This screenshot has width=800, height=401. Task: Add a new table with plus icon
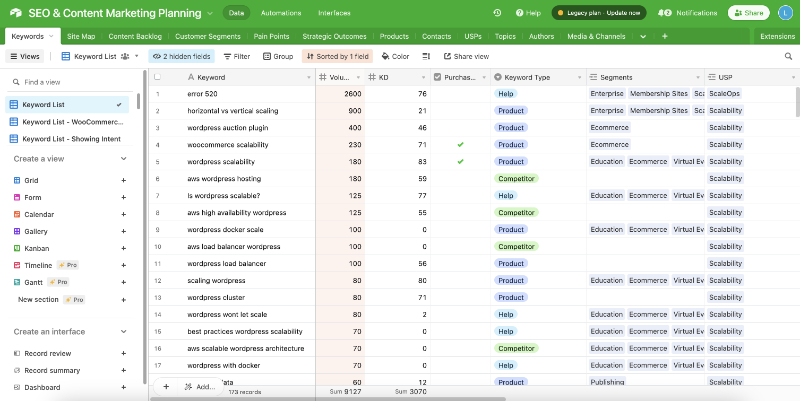tap(664, 36)
